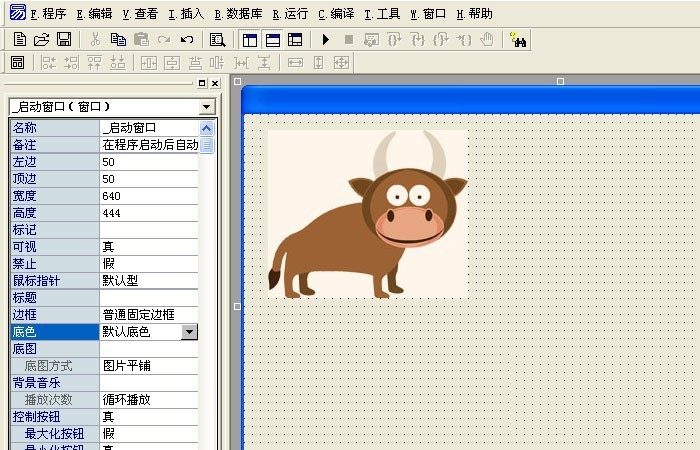Click the paste clipboard icon
The image size is (700, 450).
(142, 40)
